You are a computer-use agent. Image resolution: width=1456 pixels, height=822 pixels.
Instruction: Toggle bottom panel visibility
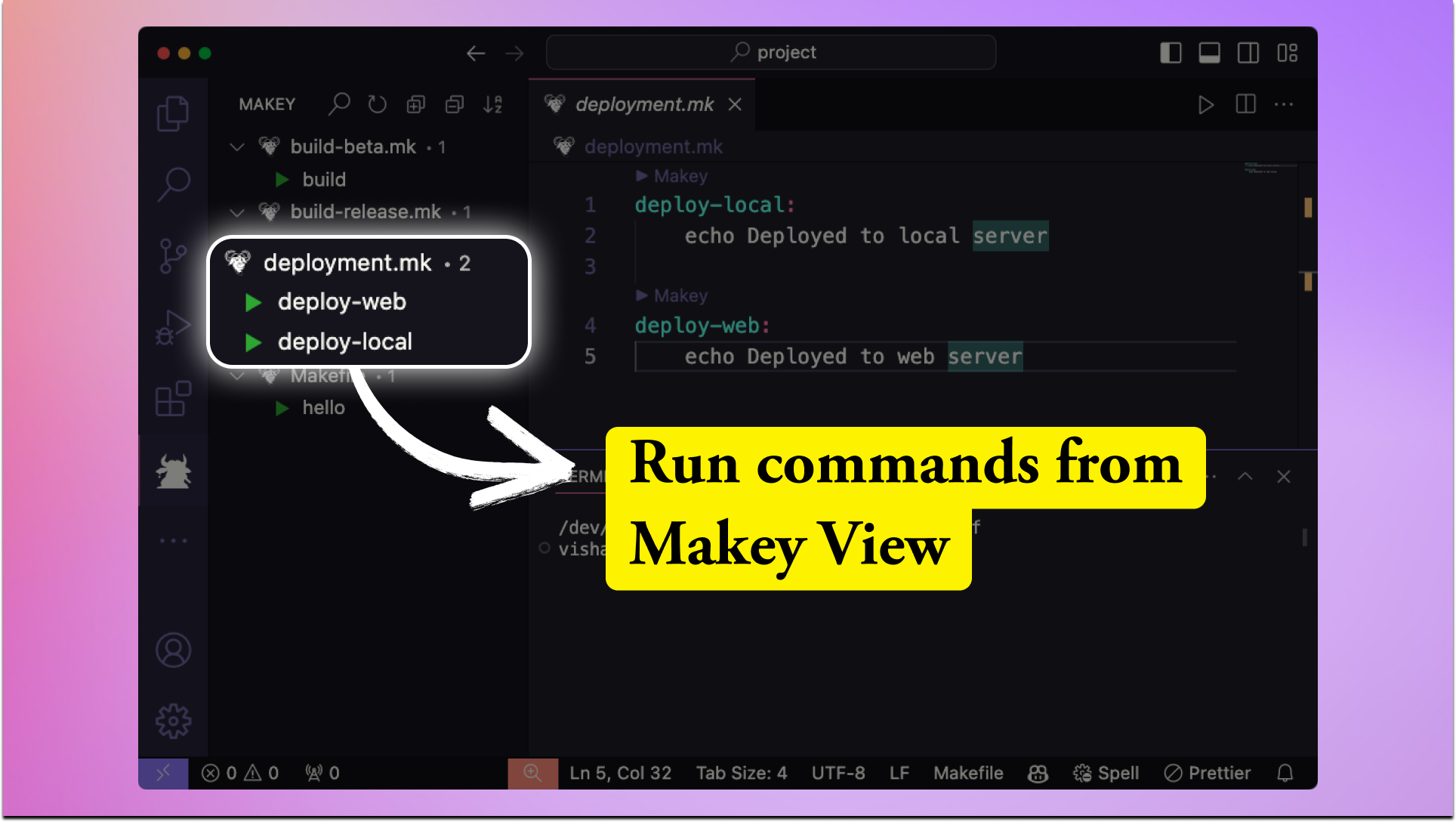1209,53
